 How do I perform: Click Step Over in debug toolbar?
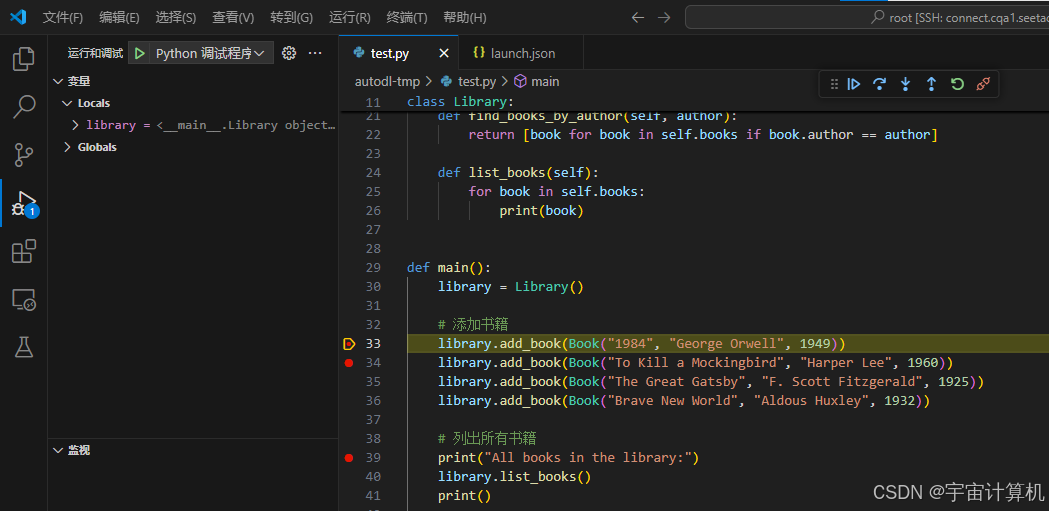tap(880, 84)
